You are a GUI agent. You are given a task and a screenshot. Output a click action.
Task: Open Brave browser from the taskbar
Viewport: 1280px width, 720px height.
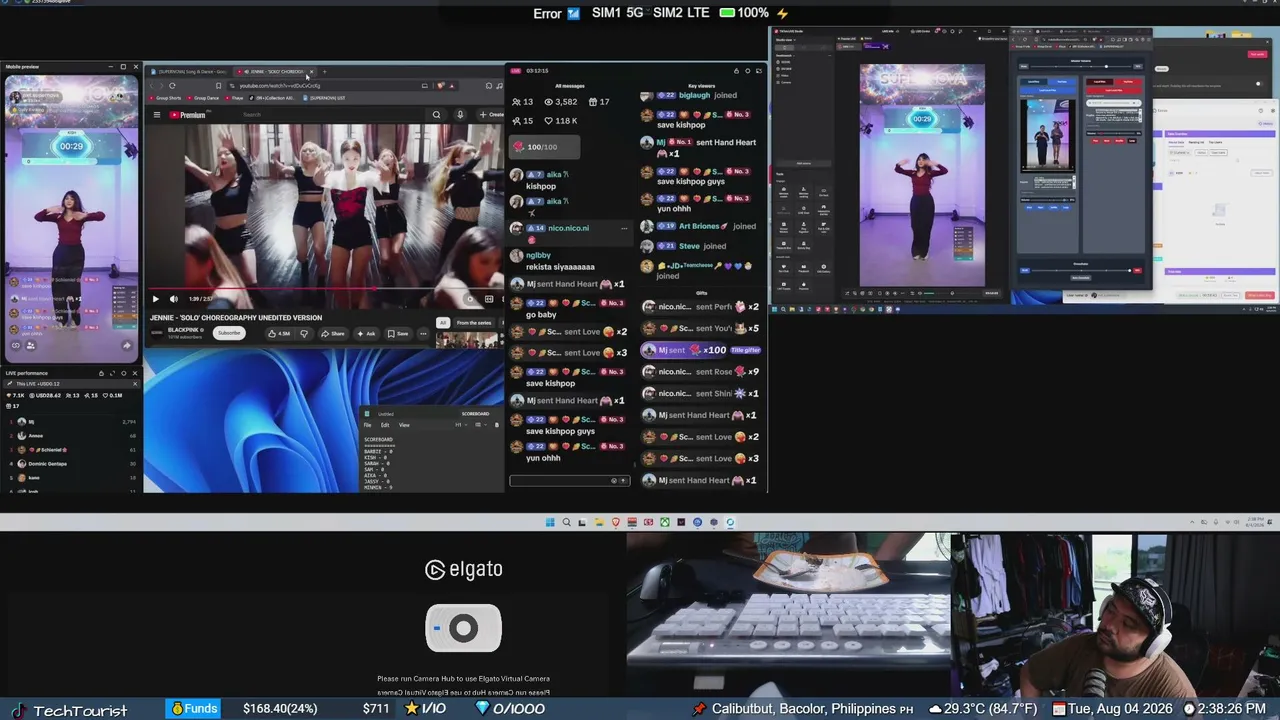(615, 522)
